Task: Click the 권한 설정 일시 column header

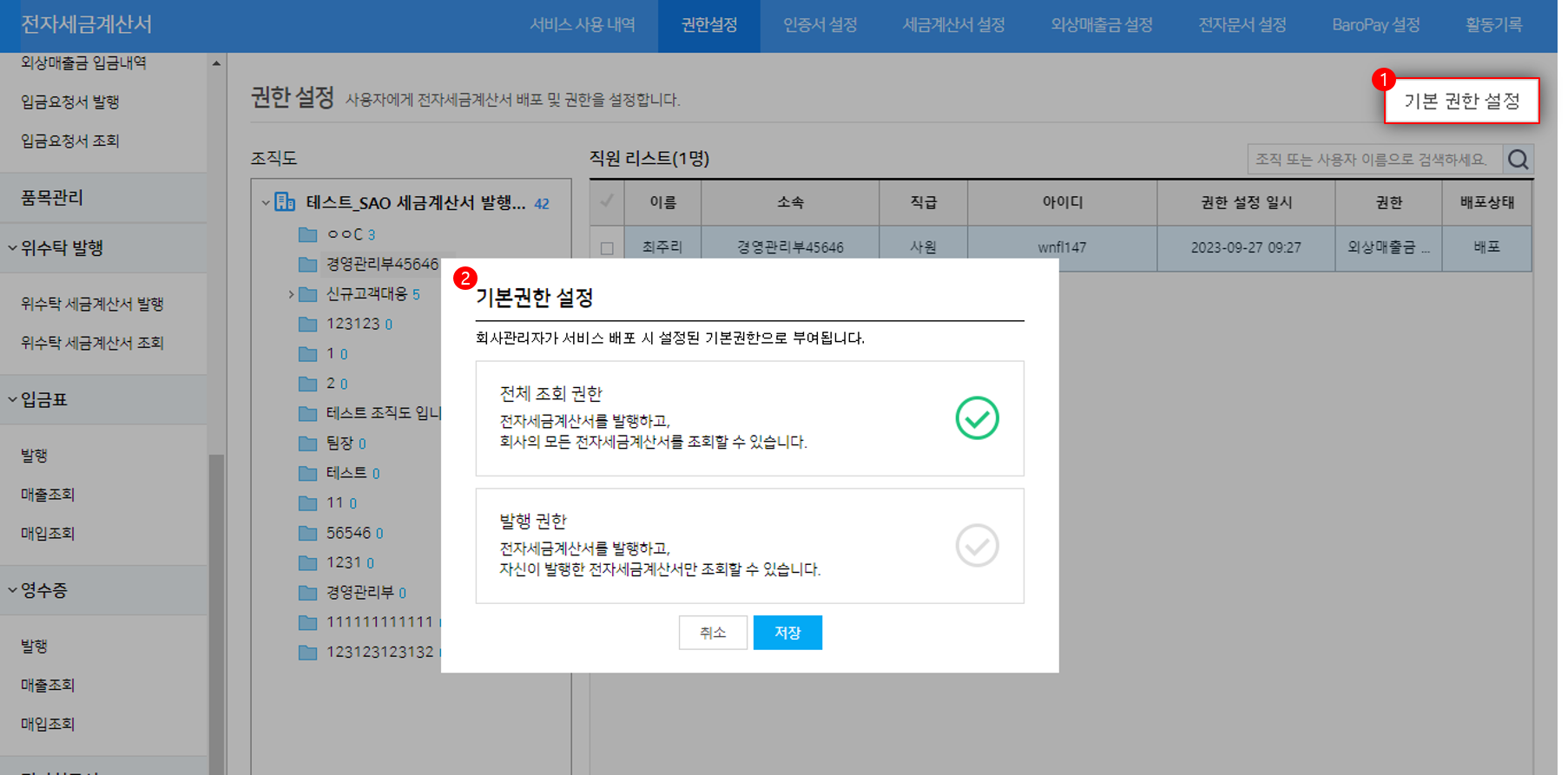Action: coord(1246,202)
